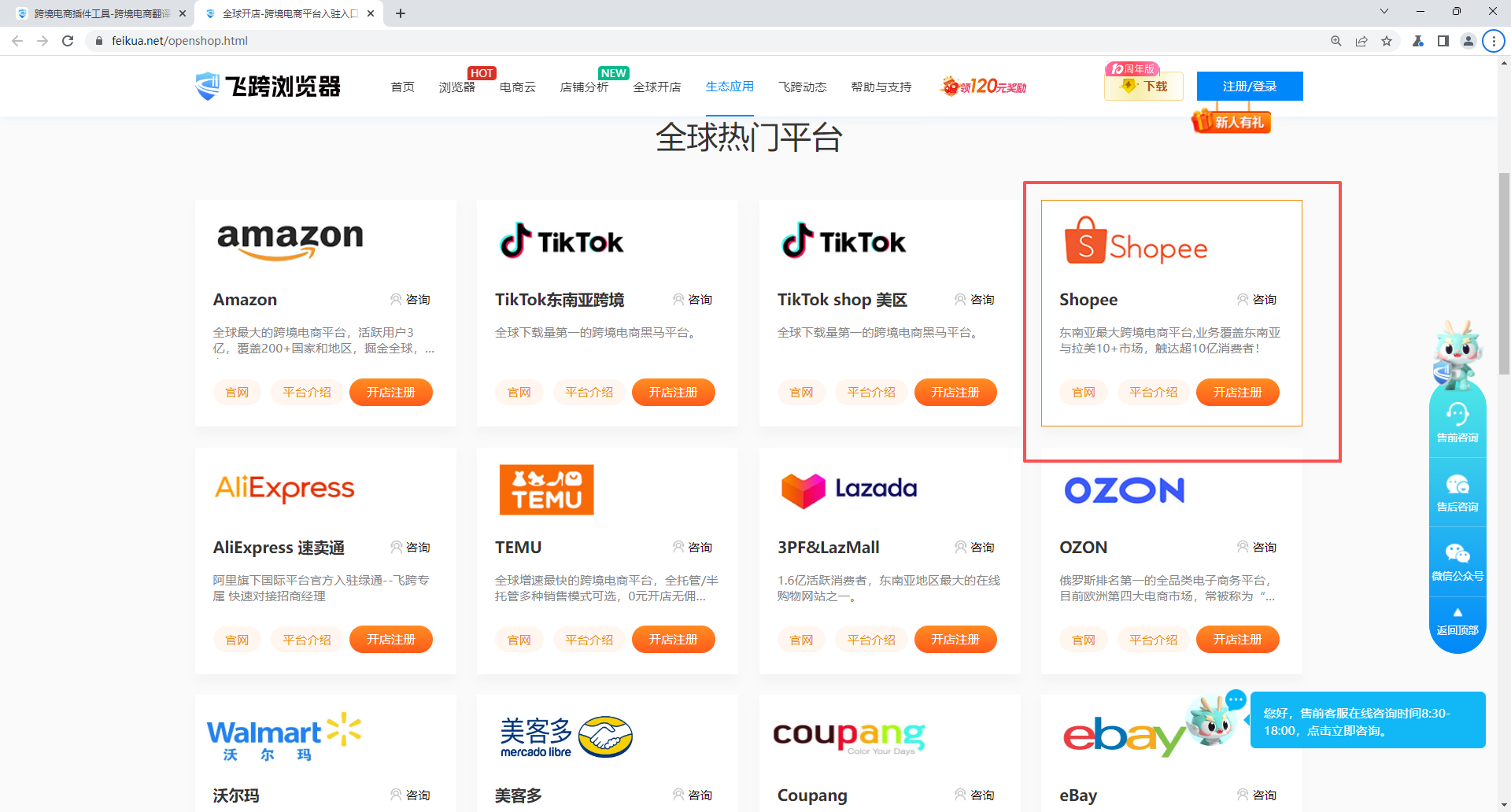
Task: Click 咨询 on Shopee card
Action: (1257, 300)
